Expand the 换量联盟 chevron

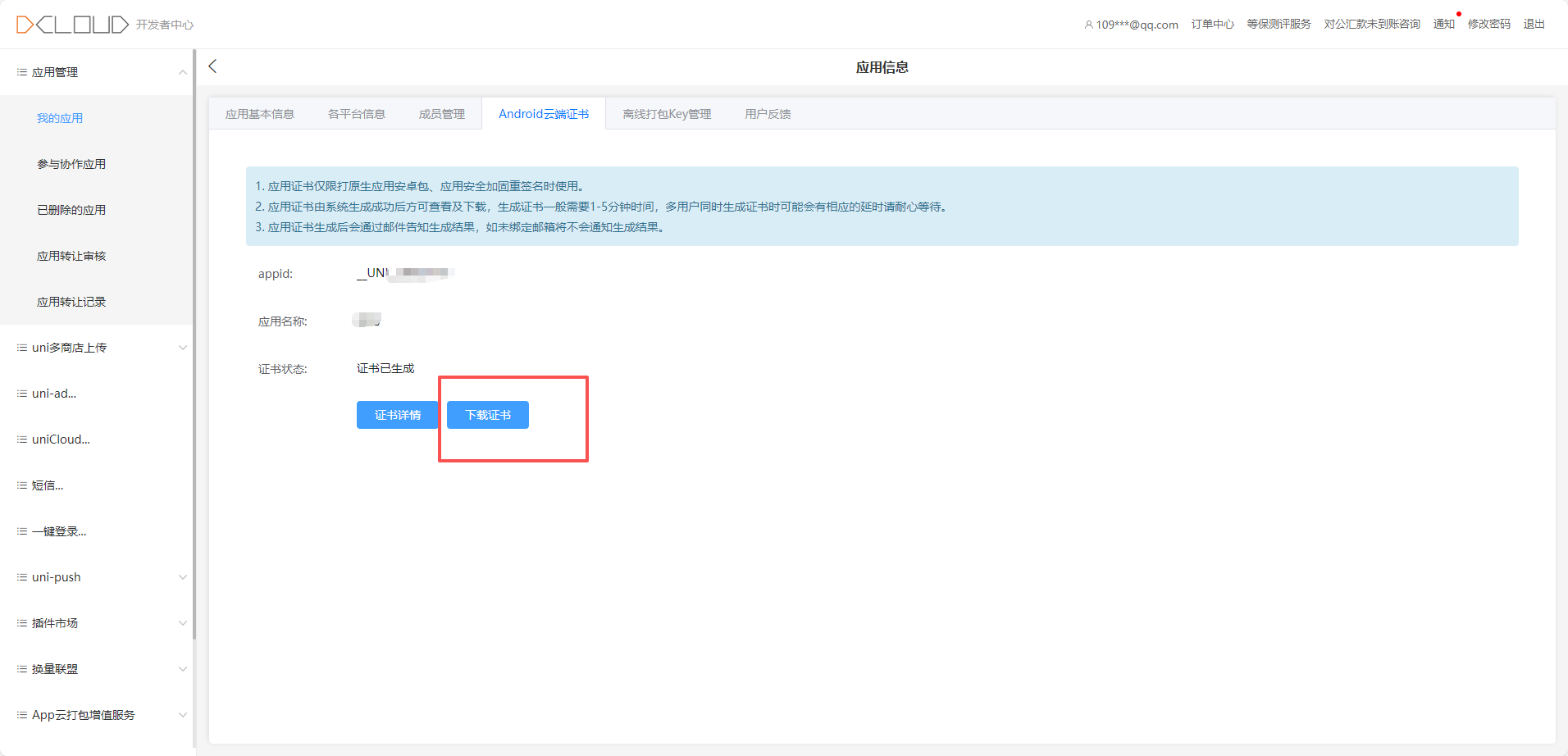pyautogui.click(x=183, y=669)
